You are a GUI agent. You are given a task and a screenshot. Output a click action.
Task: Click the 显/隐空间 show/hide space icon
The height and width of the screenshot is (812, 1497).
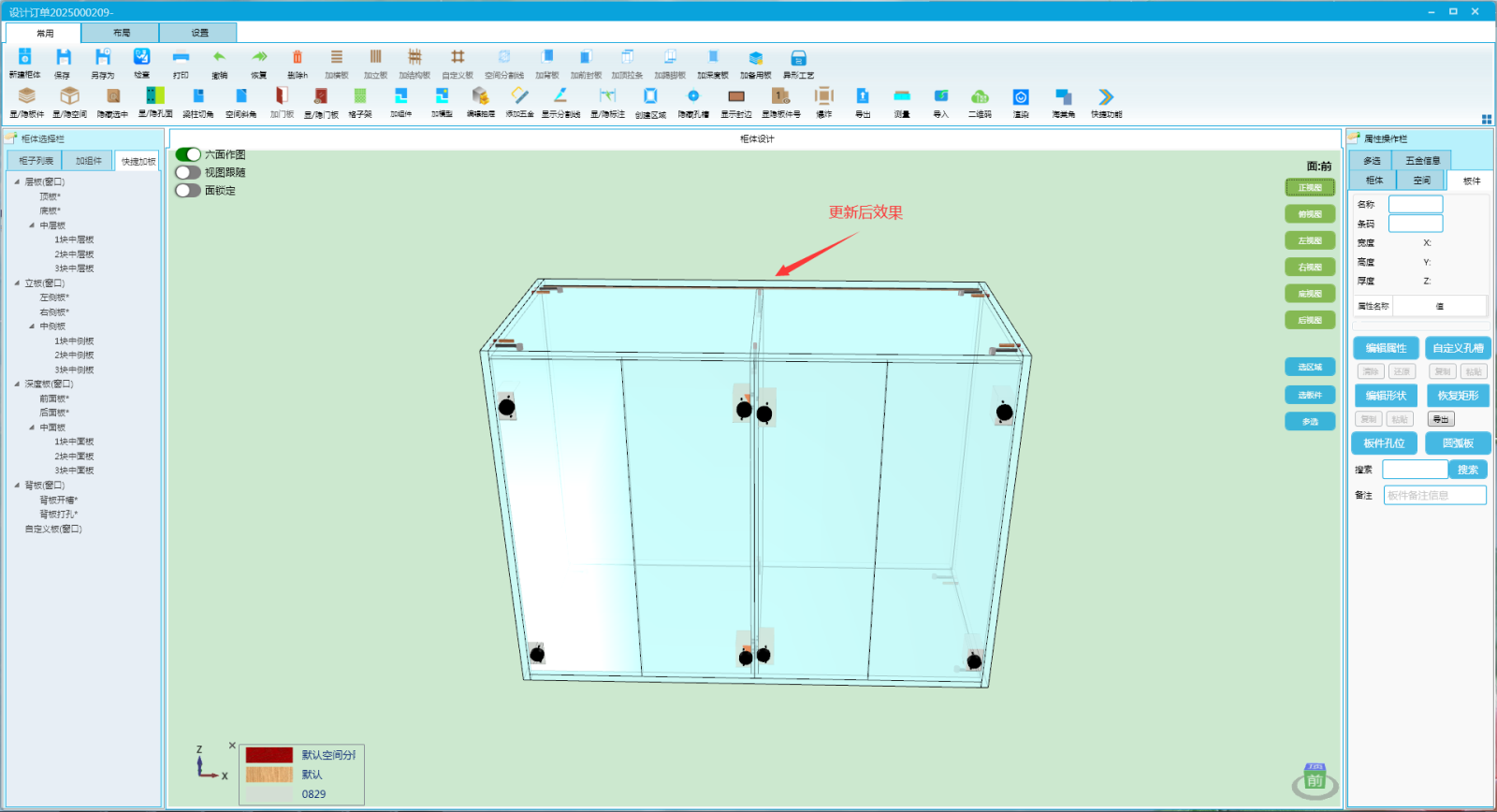[69, 96]
